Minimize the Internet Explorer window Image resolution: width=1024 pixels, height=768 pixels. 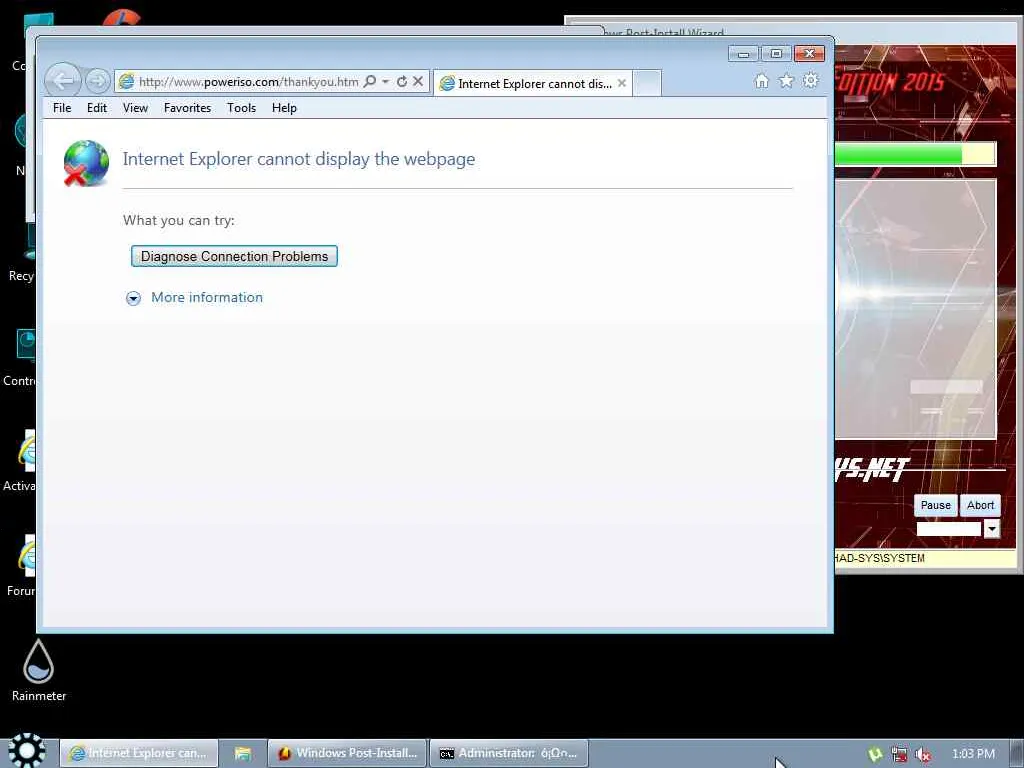click(743, 54)
